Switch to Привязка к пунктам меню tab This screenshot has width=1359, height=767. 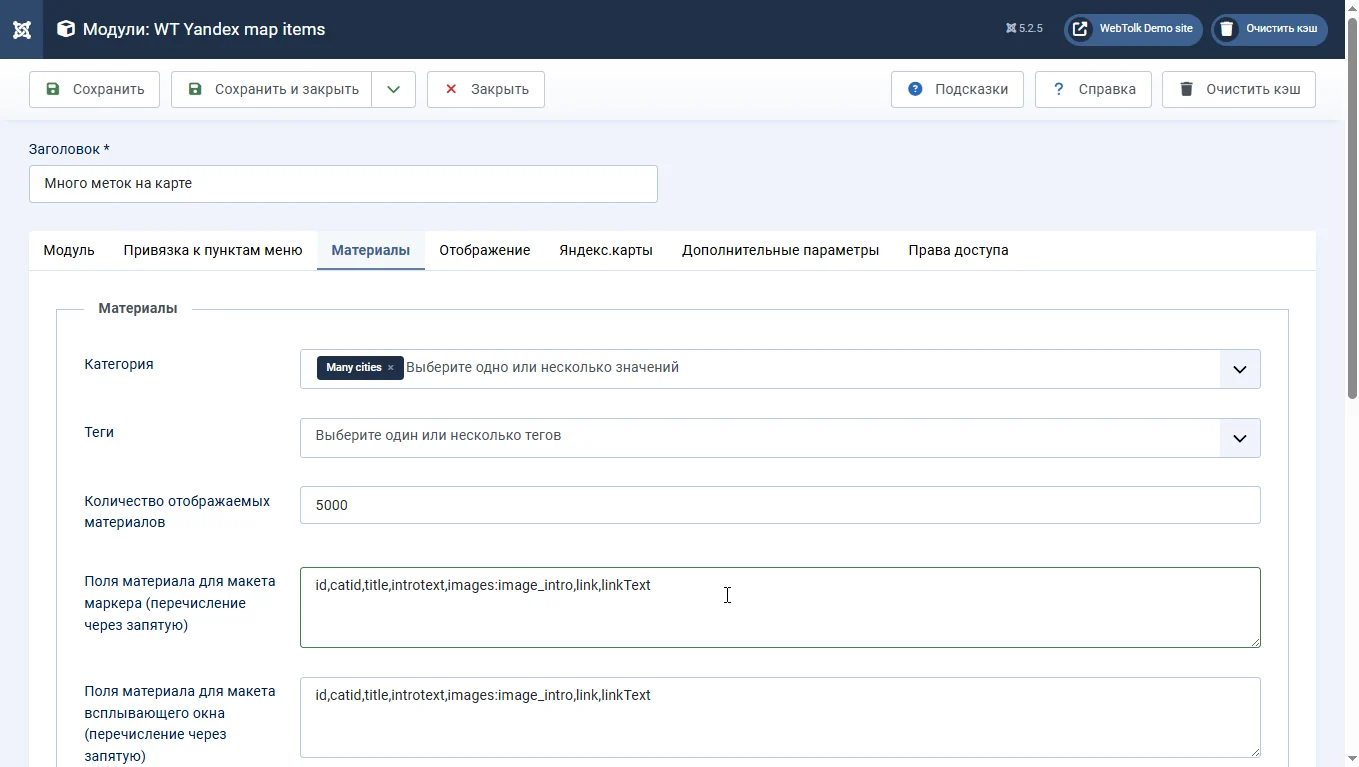[213, 250]
